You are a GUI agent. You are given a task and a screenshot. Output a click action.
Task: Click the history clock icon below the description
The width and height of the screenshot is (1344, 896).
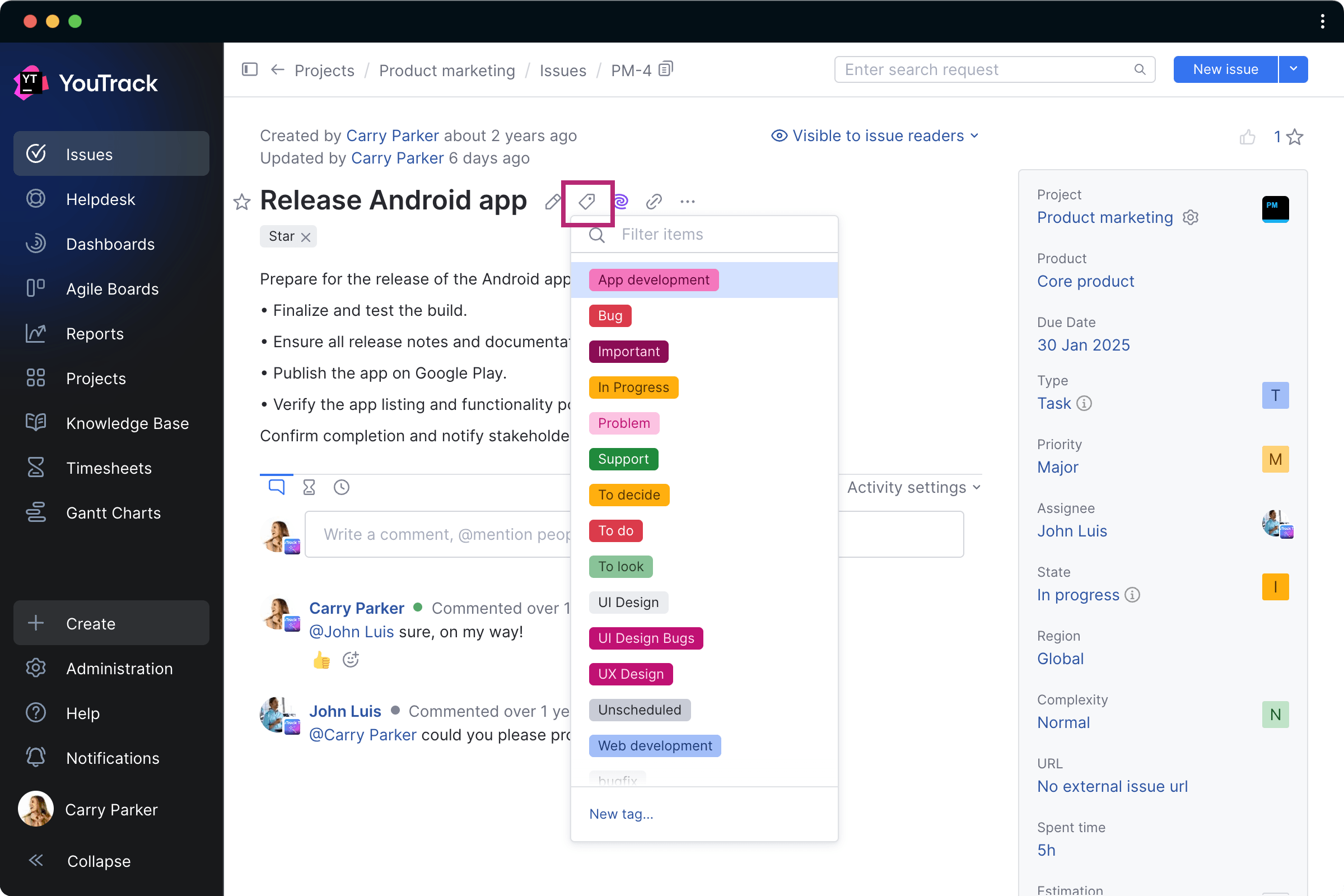[x=342, y=487]
